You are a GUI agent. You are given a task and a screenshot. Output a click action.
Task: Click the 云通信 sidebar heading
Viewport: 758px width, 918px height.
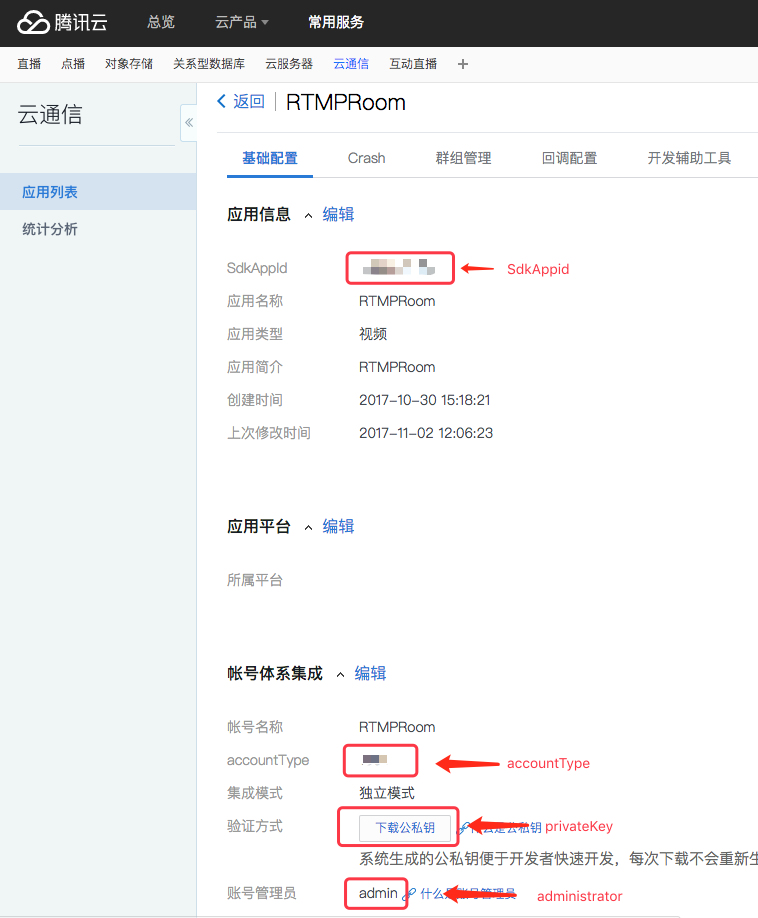tap(50, 114)
